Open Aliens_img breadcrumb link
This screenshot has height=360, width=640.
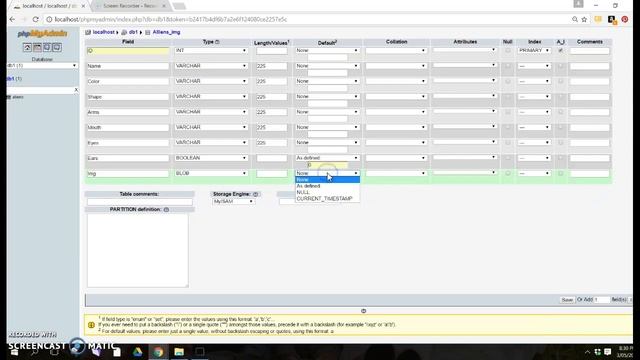click(166, 32)
